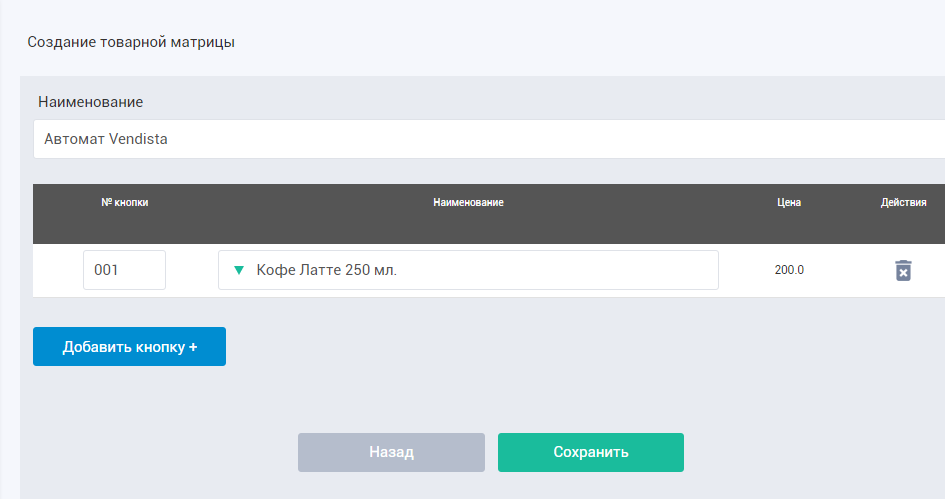Click blank dark header area below Цена
This screenshot has width=945, height=499.
789,228
